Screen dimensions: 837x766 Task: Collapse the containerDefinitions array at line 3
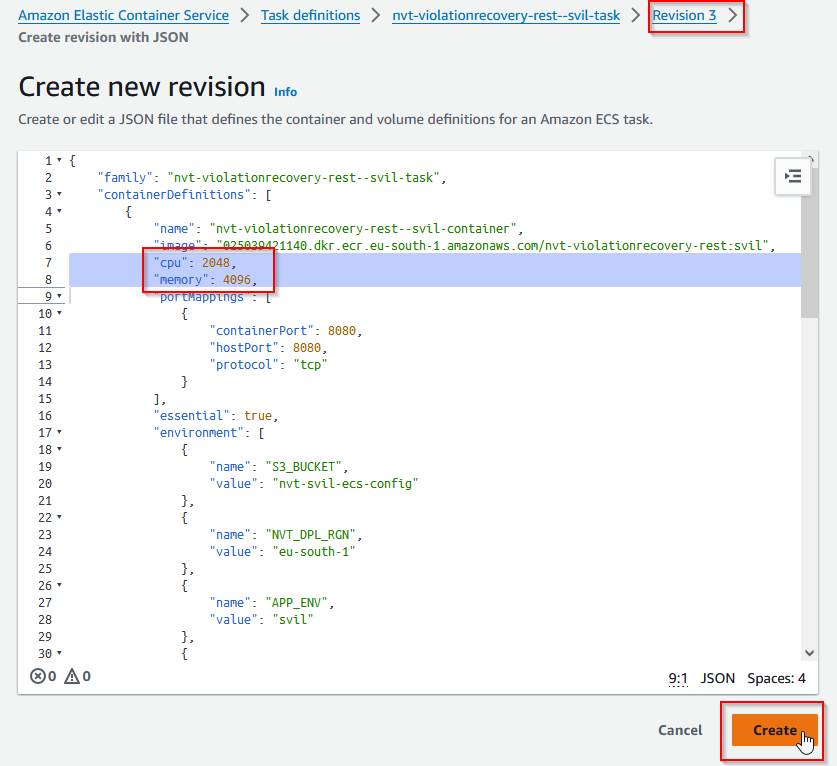tap(59, 195)
